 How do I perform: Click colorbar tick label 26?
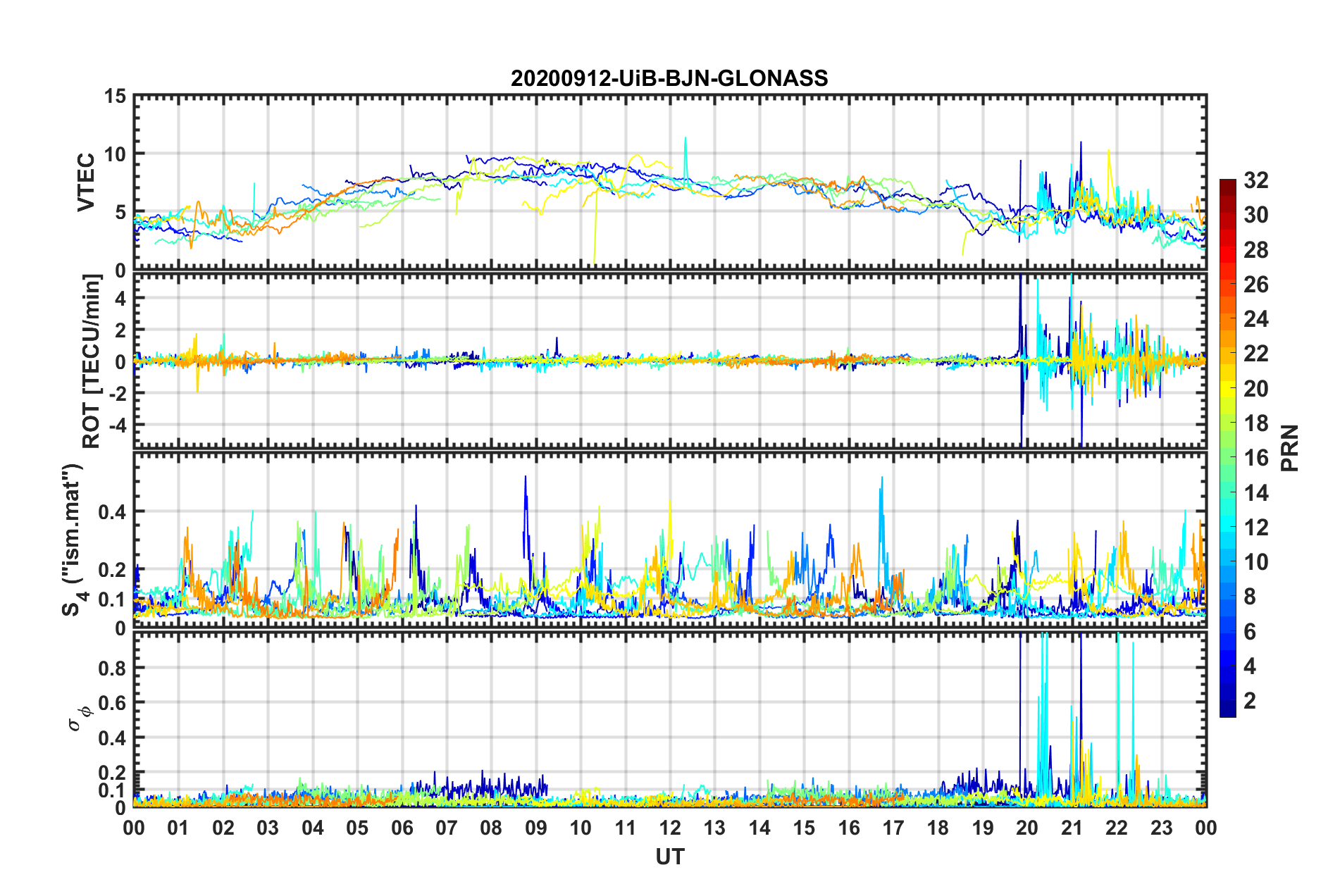[x=1255, y=285]
